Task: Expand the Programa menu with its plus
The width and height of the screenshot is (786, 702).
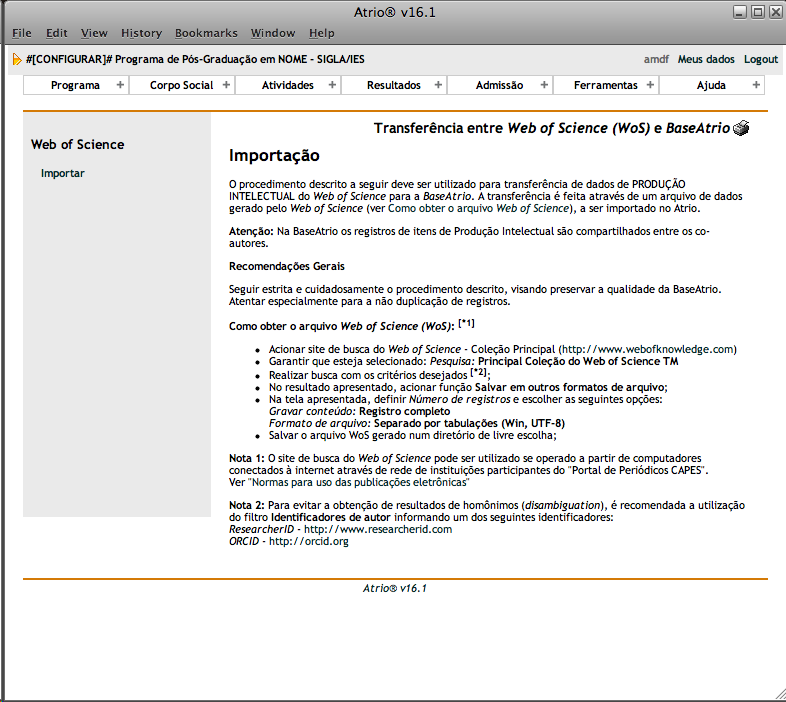Action: click(120, 85)
